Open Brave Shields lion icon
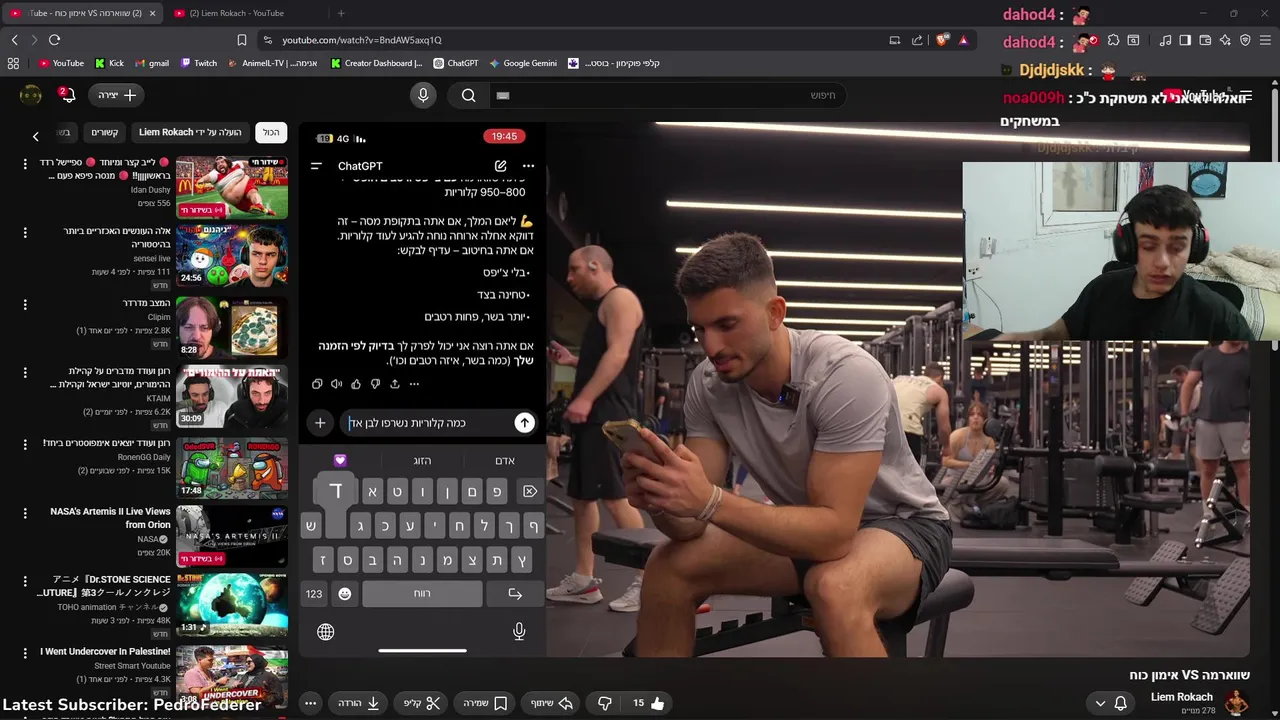This screenshot has width=1280, height=720. [941, 40]
